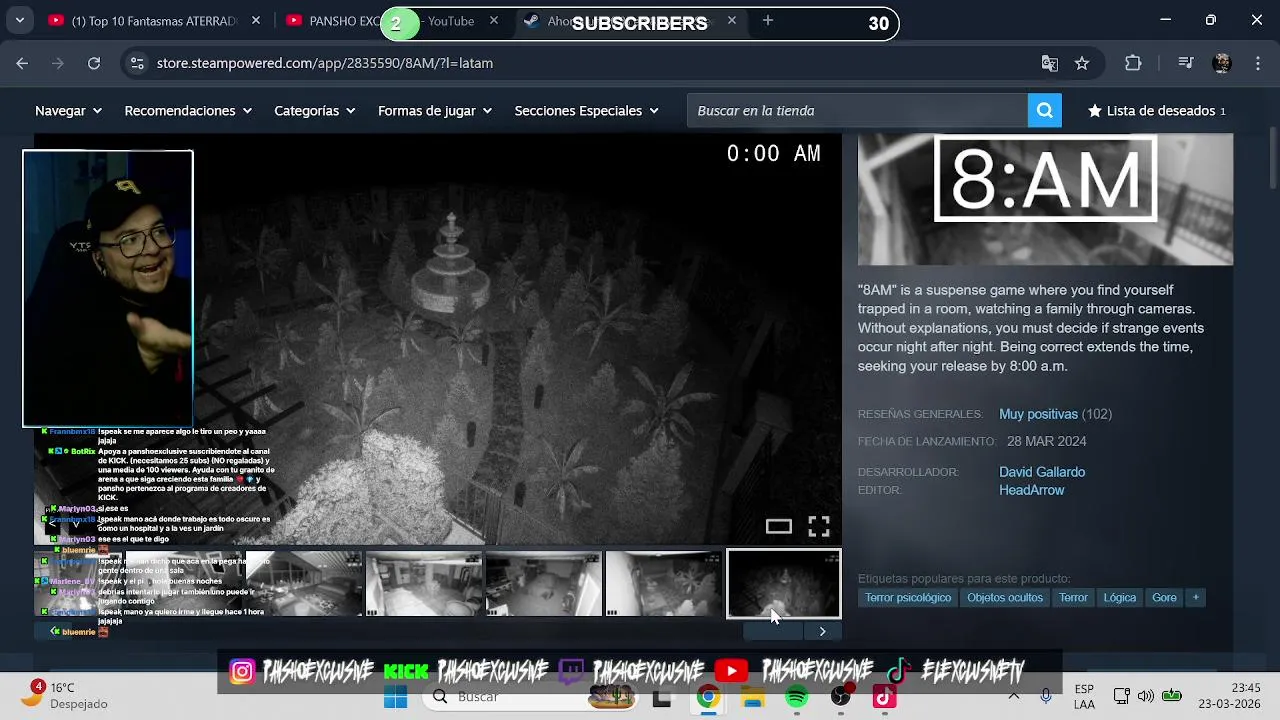Image resolution: width=1280 pixels, height=720 pixels.
Task: Select the Terror psicológico tag
Action: coord(908,597)
